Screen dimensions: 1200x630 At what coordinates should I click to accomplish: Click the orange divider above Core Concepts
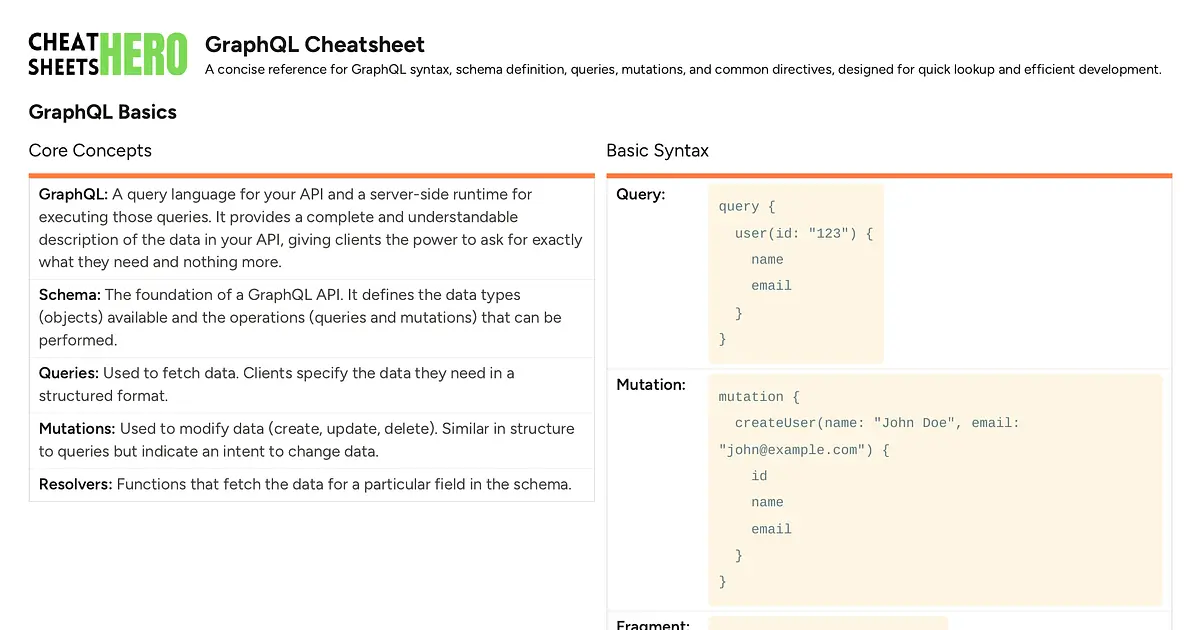click(x=312, y=173)
